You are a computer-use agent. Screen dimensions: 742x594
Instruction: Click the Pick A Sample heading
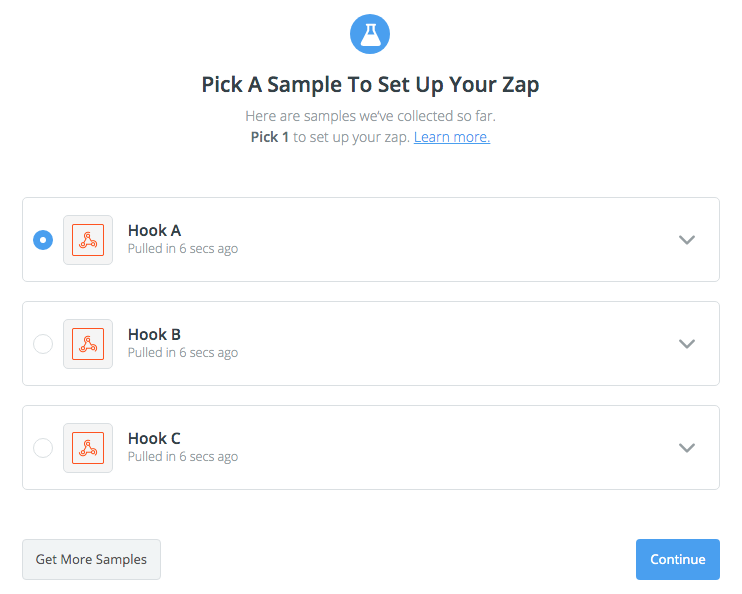(370, 84)
